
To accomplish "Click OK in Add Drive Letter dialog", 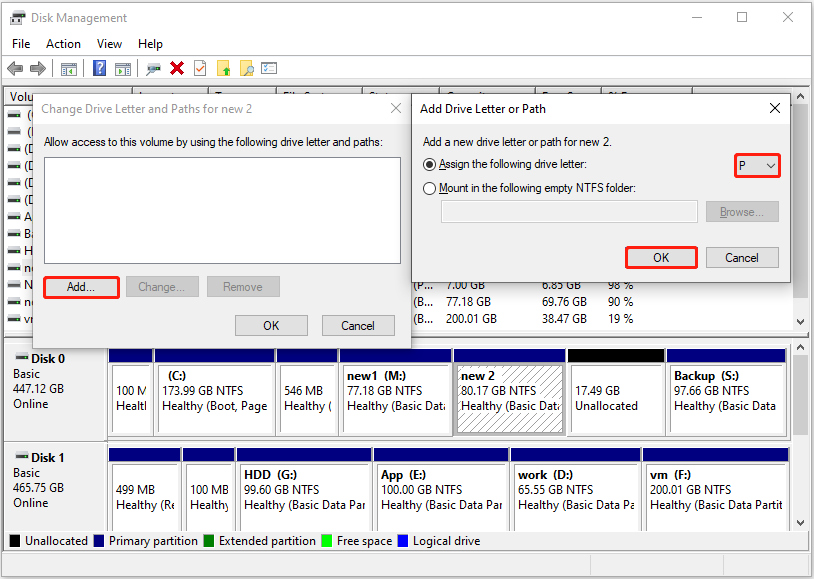I will [x=661, y=257].
